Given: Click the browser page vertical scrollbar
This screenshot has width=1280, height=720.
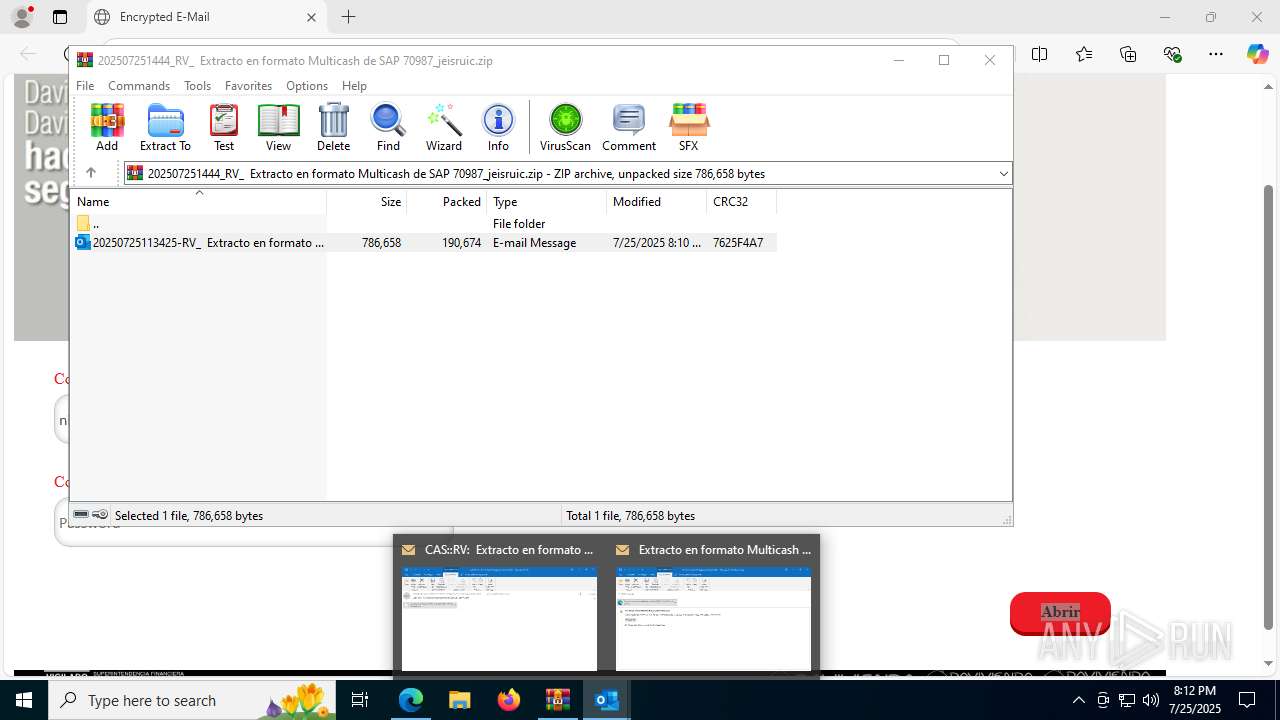Looking at the screenshot, I should coord(1269,408).
